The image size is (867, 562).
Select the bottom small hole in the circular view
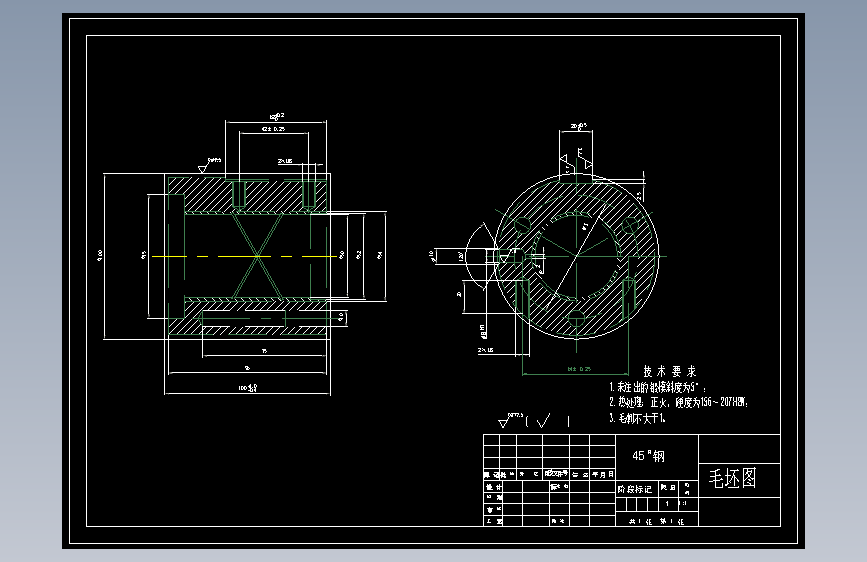576,319
